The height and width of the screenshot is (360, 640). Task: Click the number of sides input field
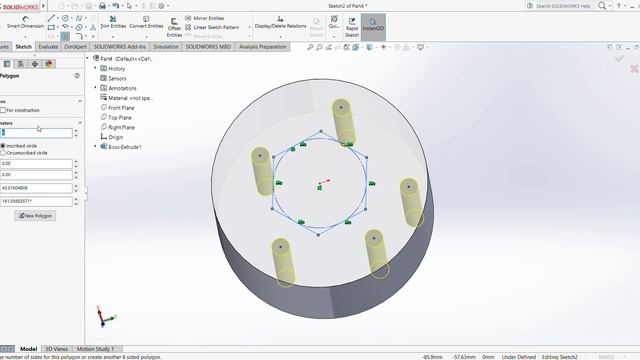[36, 133]
